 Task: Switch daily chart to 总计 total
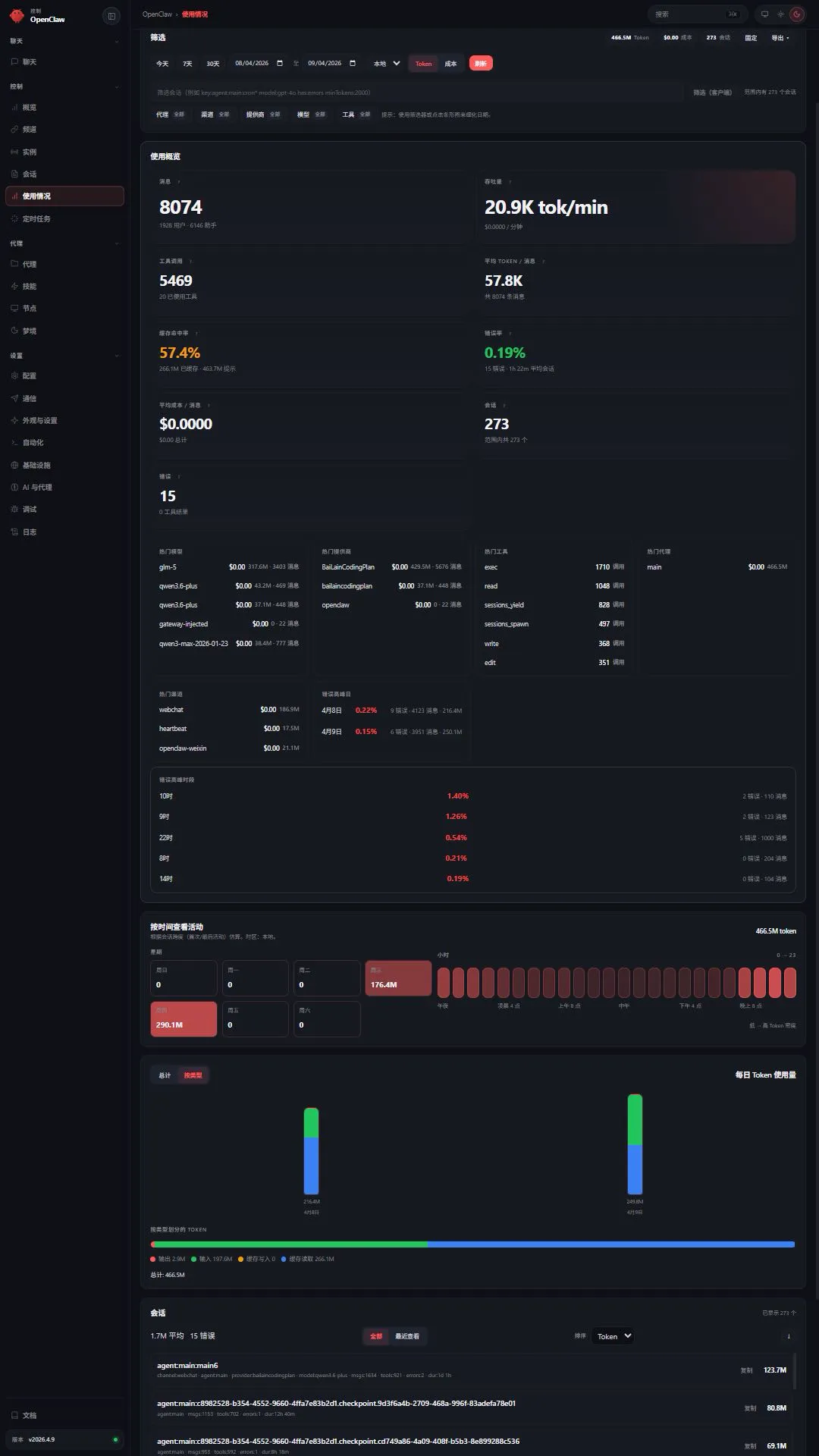165,1075
